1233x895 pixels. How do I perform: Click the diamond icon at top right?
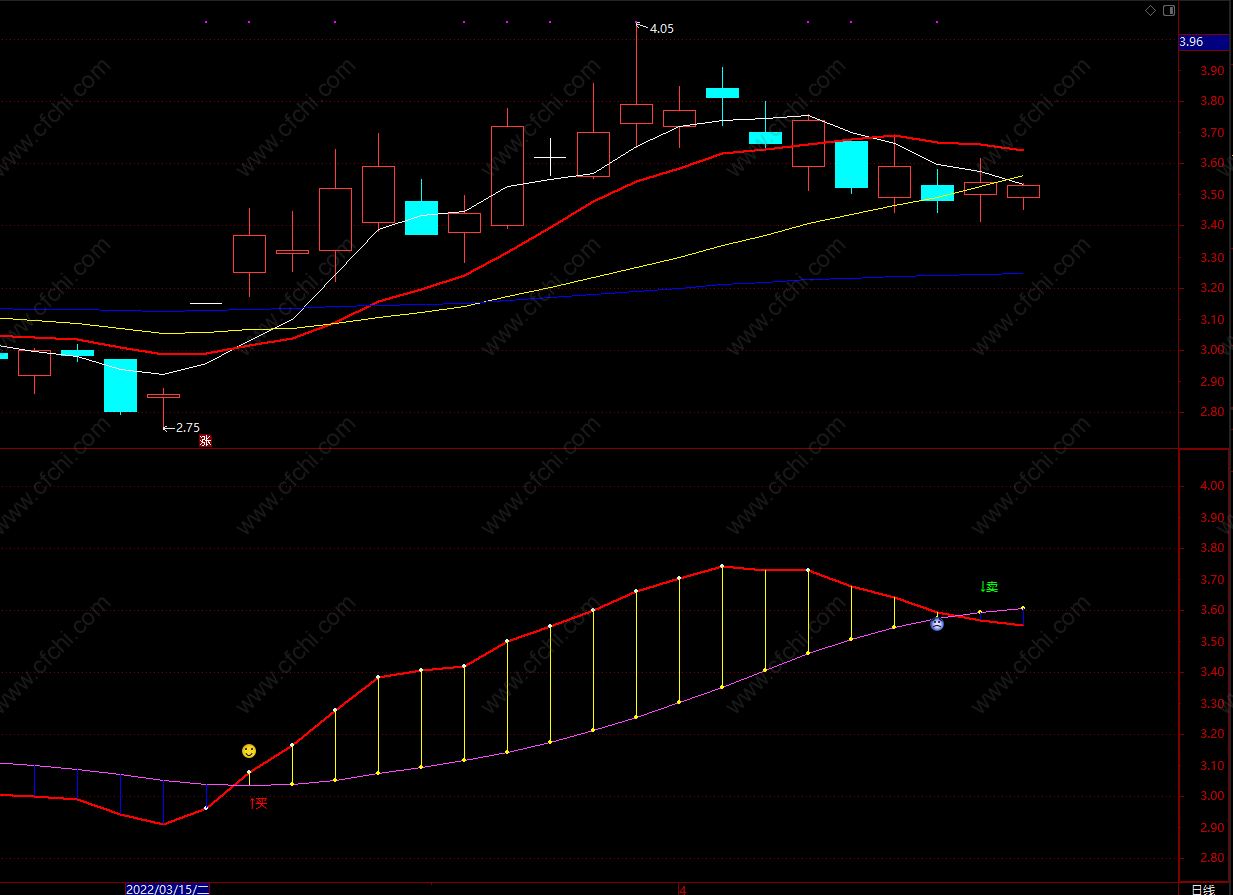pyautogui.click(x=1150, y=10)
